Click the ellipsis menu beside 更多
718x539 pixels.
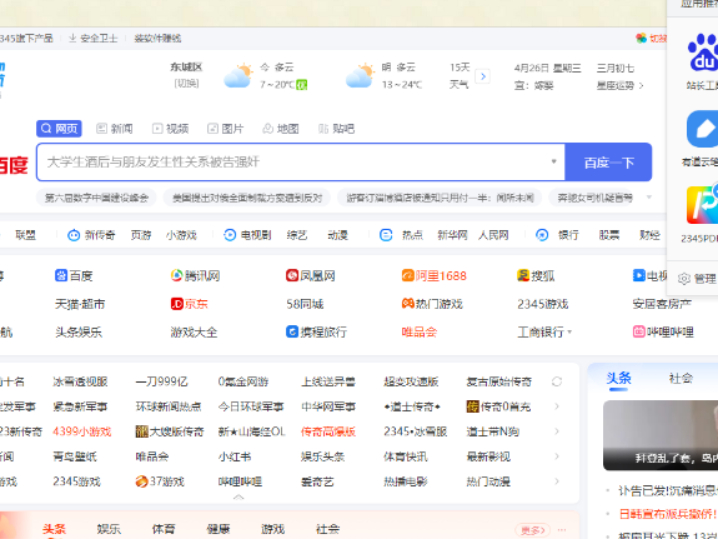[x=562, y=529]
